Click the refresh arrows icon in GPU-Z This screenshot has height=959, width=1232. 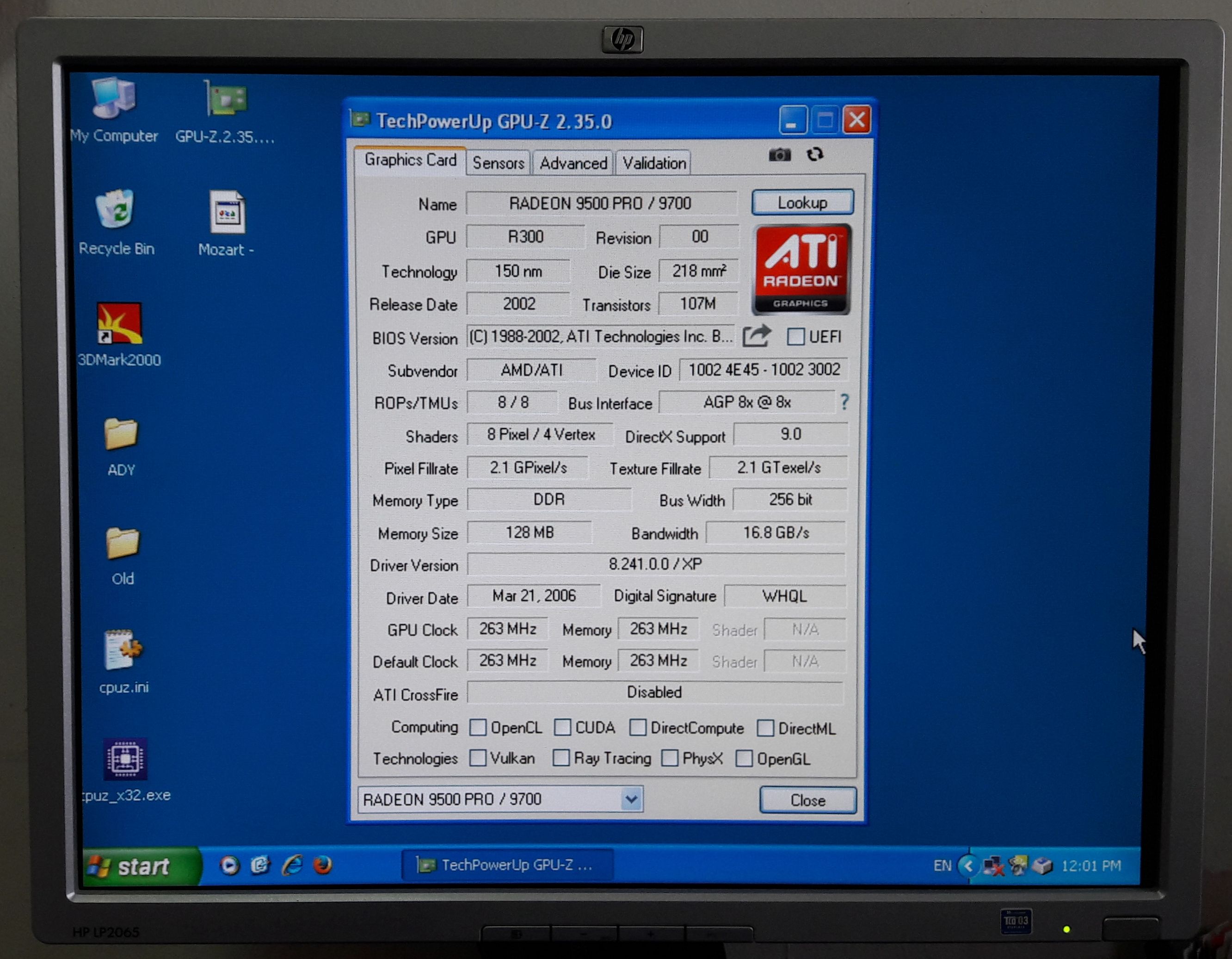pos(814,154)
